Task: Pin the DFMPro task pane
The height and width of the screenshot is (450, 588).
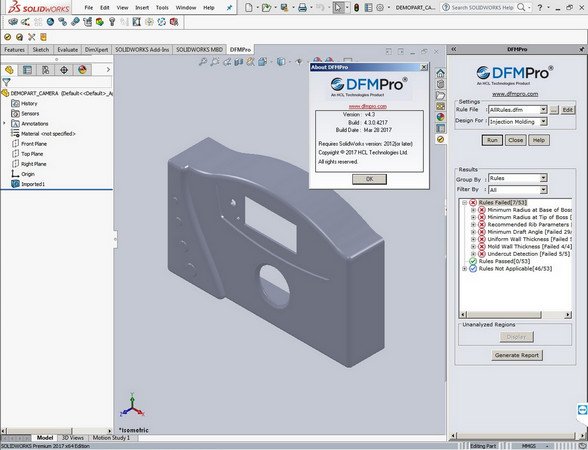Action: (x=581, y=49)
